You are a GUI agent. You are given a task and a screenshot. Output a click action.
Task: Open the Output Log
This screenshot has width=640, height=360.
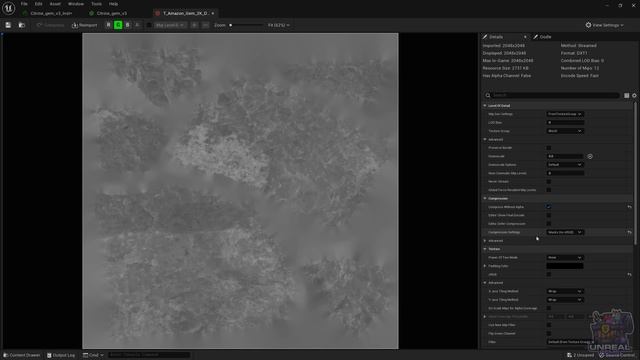point(61,355)
